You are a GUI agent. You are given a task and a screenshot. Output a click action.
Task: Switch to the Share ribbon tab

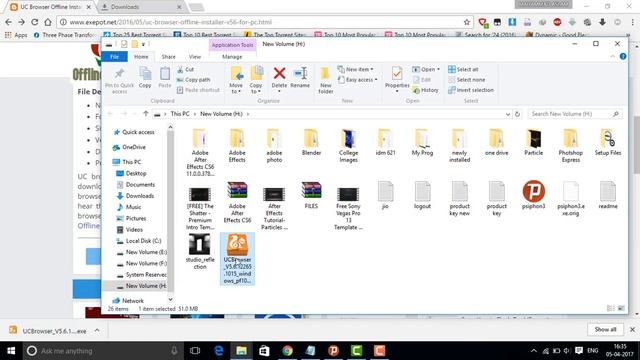168,57
